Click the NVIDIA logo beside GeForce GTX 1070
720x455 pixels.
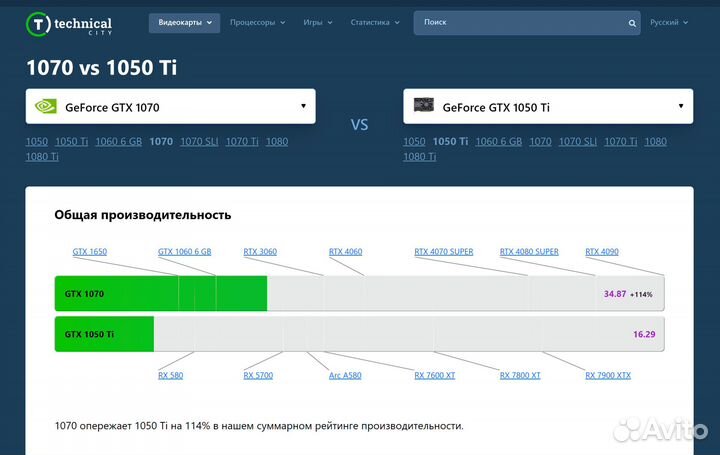click(x=46, y=107)
